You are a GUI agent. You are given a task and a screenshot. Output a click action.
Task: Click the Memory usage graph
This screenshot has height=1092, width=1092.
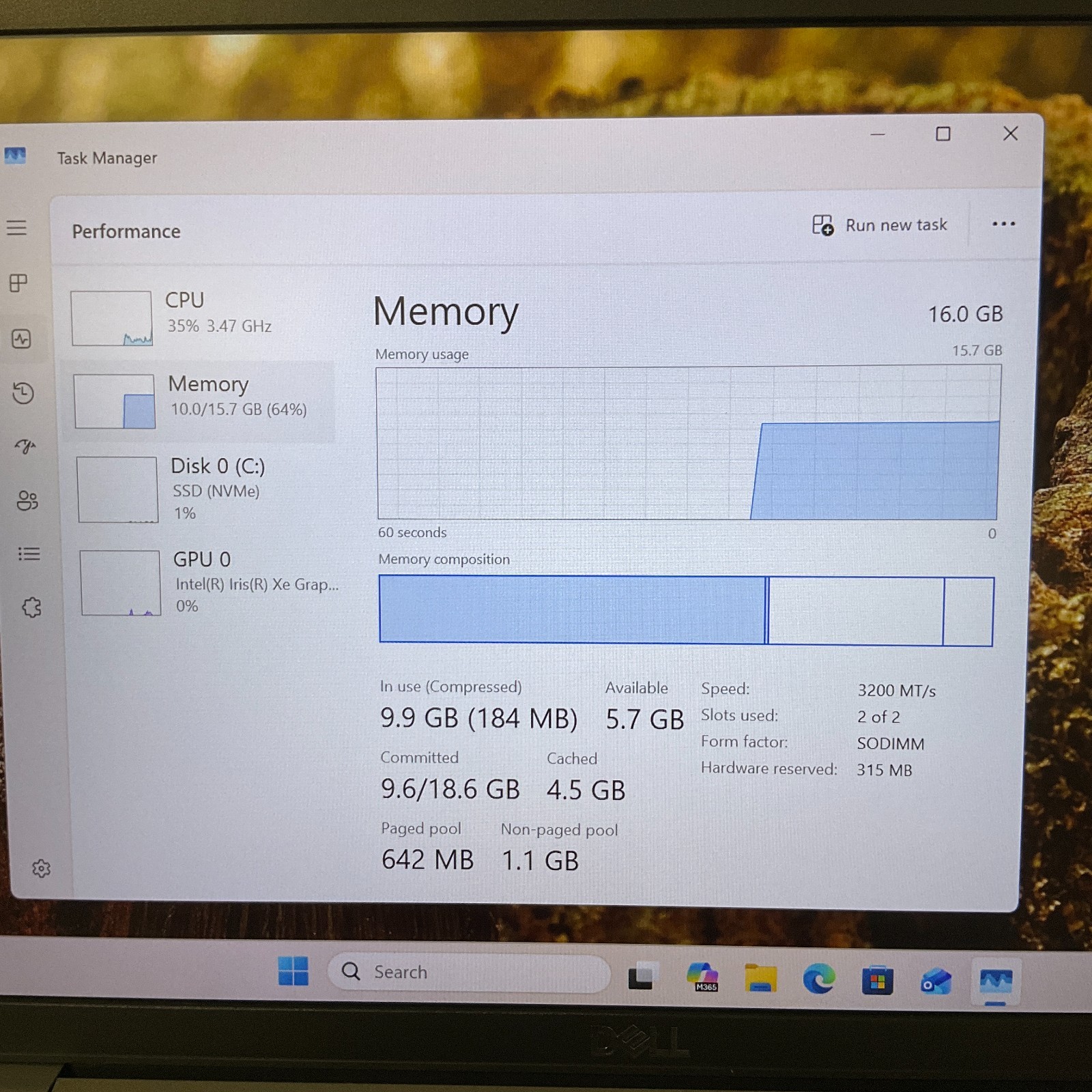688,443
